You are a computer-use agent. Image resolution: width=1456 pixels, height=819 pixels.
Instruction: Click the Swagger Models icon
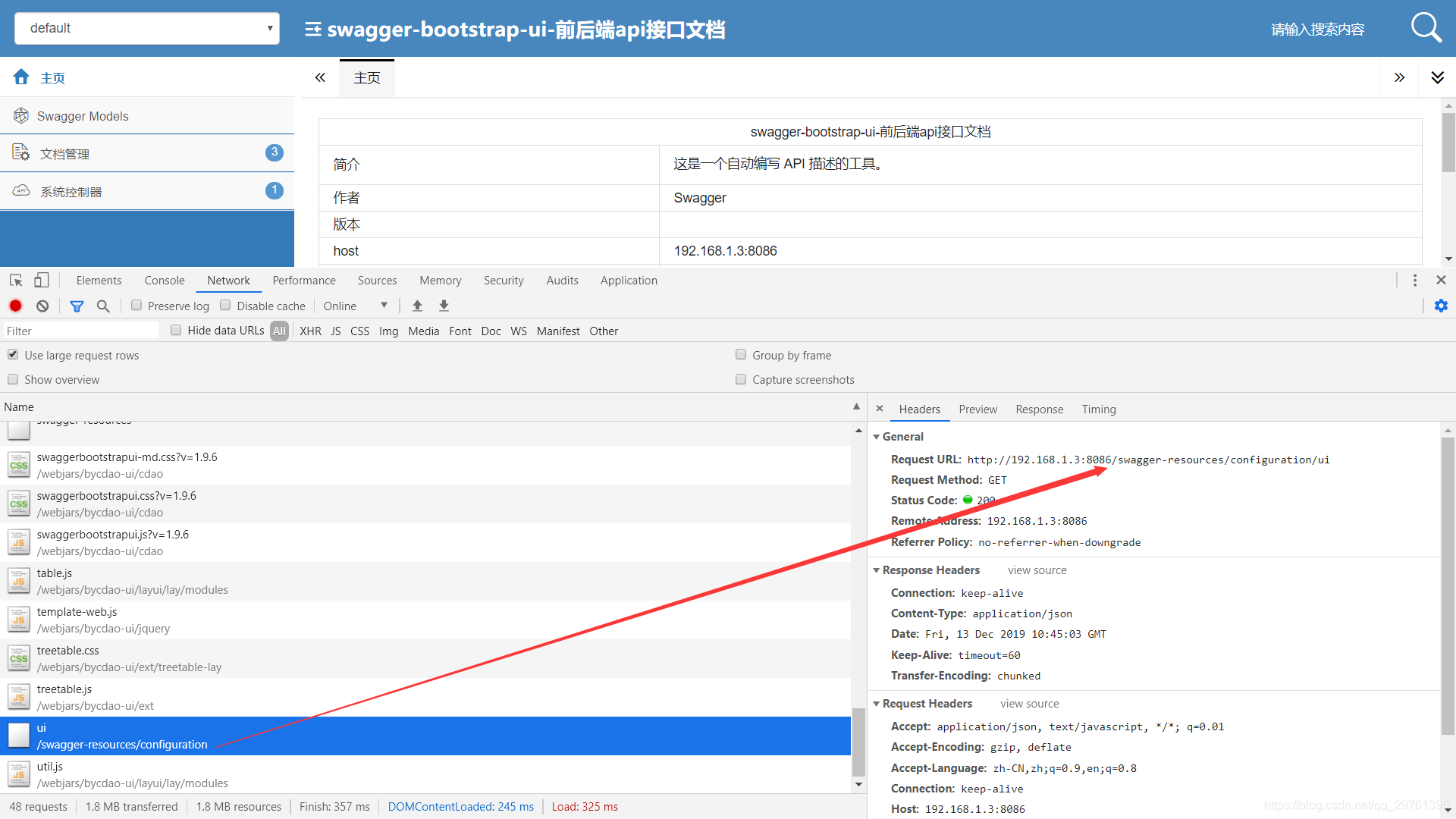[x=21, y=115]
